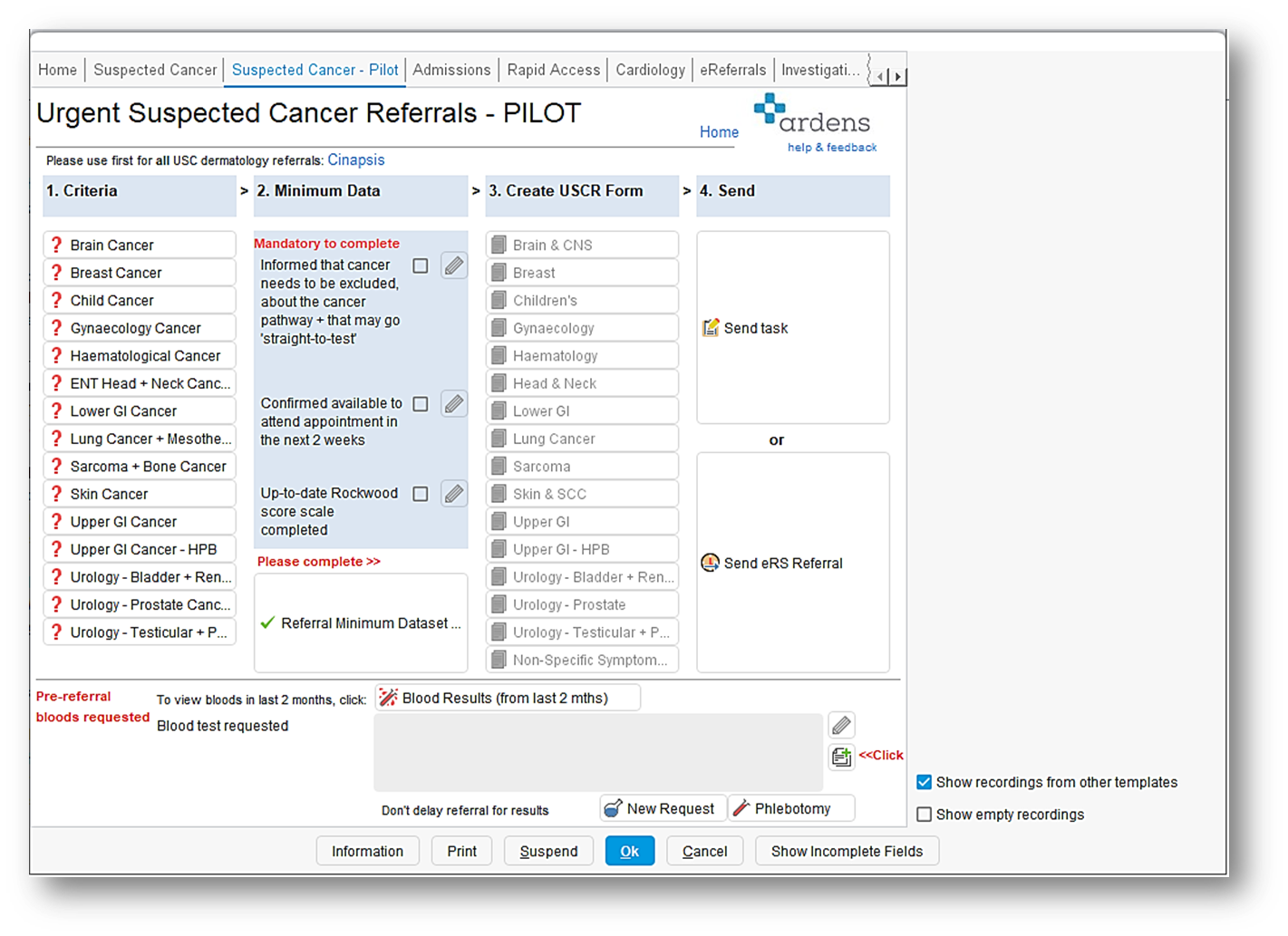This screenshot has height=936, width=1288.
Task: Open Haematological Cancer criteria item
Action: click(140, 356)
